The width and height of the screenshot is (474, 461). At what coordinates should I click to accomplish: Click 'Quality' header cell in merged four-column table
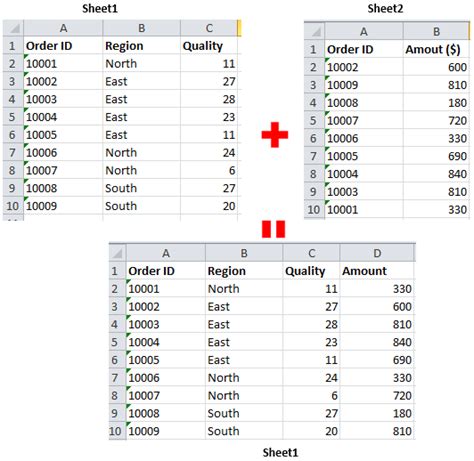coord(311,271)
